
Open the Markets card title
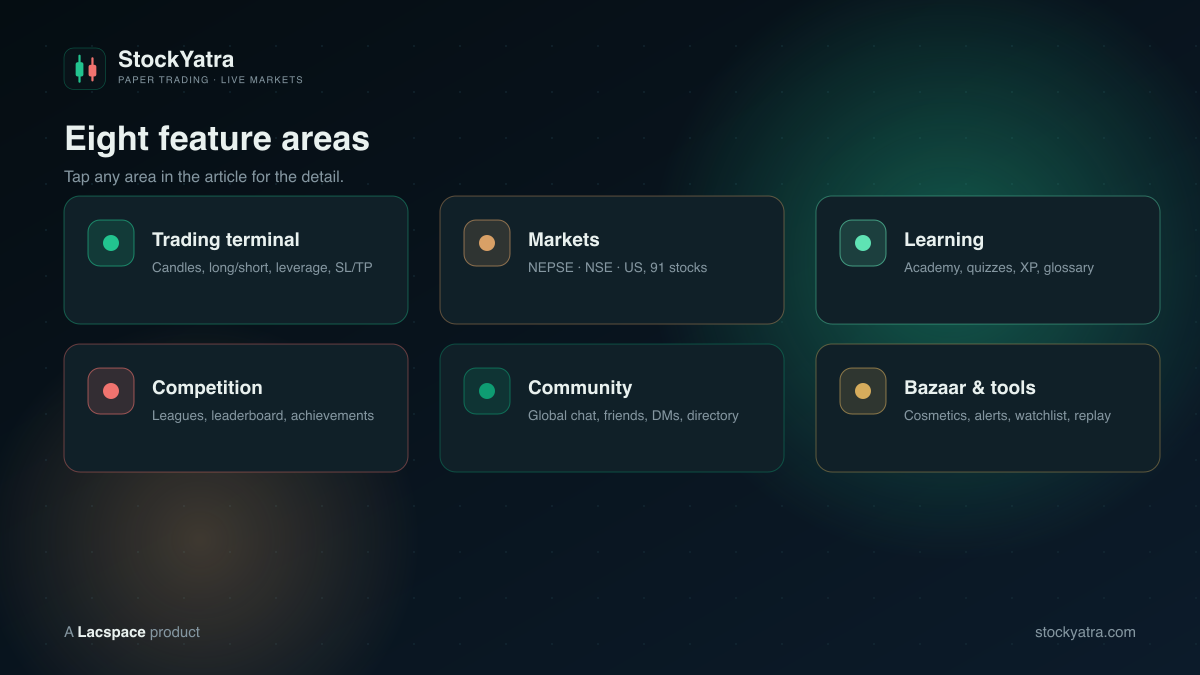[x=564, y=240]
